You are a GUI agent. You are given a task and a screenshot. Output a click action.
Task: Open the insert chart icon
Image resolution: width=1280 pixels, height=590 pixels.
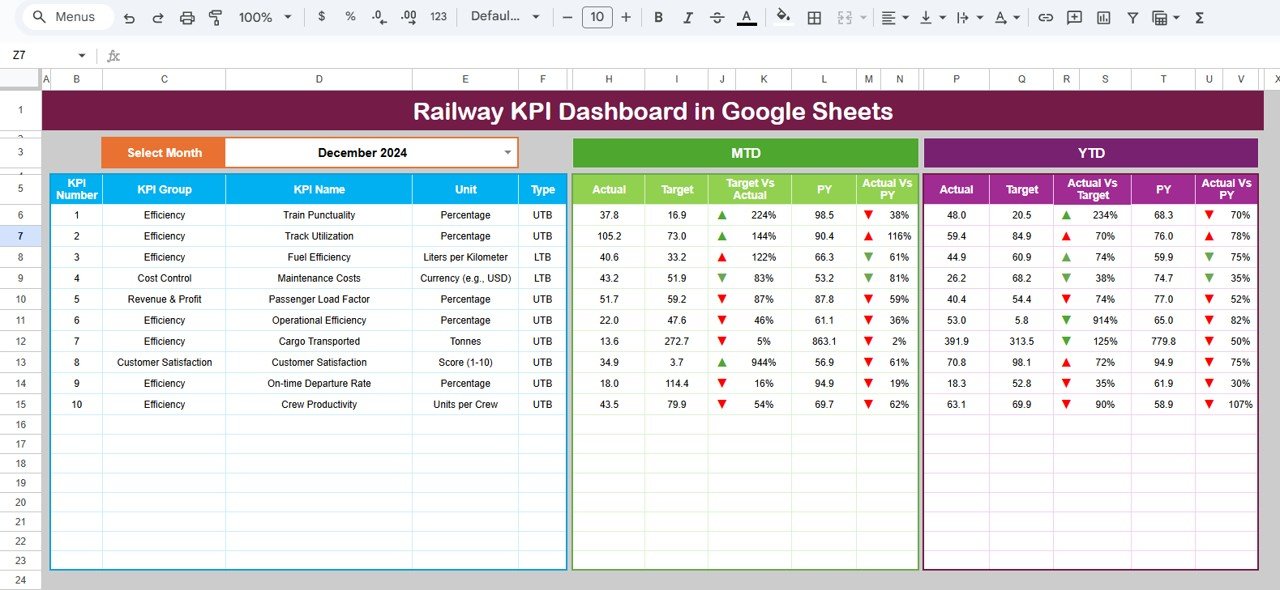click(x=1103, y=17)
